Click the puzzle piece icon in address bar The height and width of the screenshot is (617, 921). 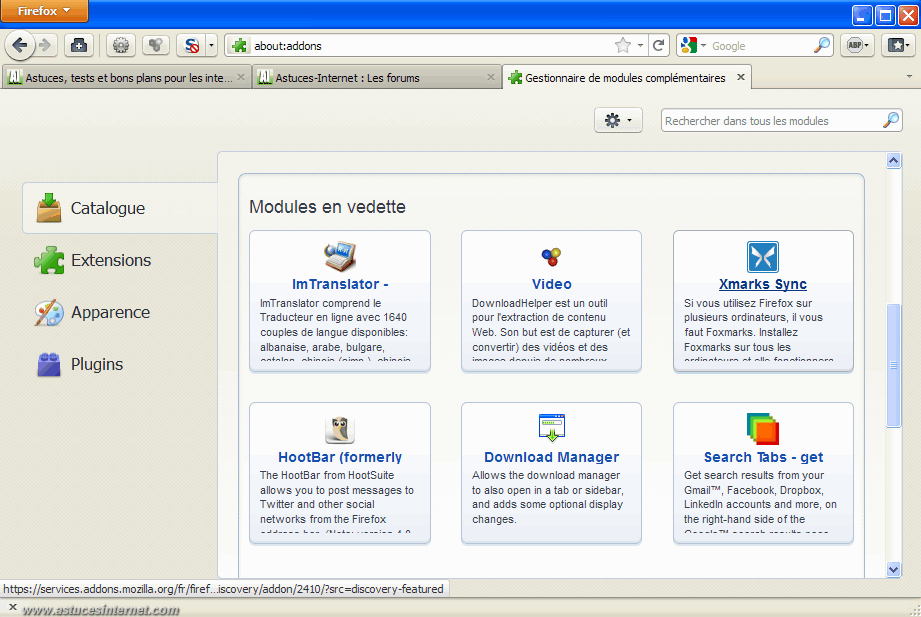pos(240,45)
